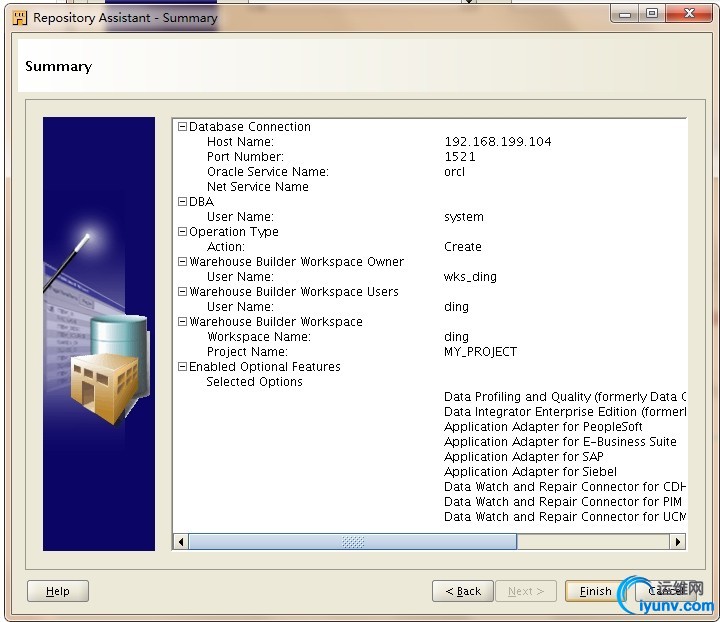Select the Selected Options tree item
The height and width of the screenshot is (622, 720).
tap(254, 382)
